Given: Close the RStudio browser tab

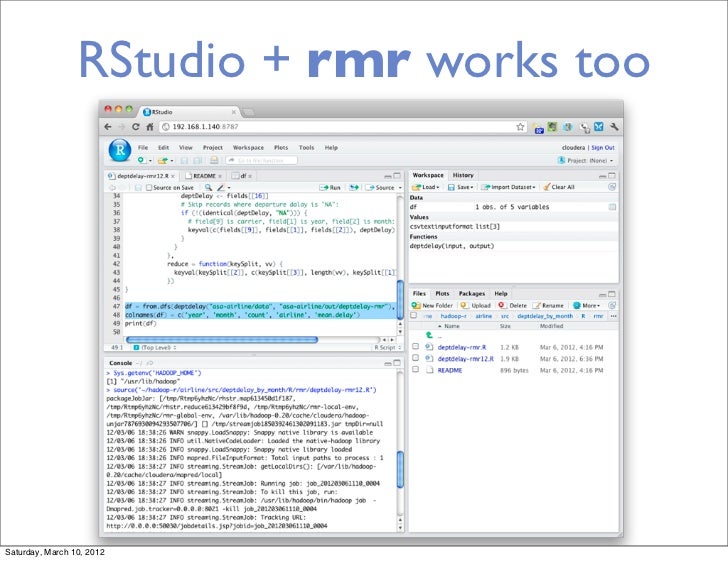Looking at the screenshot, I should 234,112.
